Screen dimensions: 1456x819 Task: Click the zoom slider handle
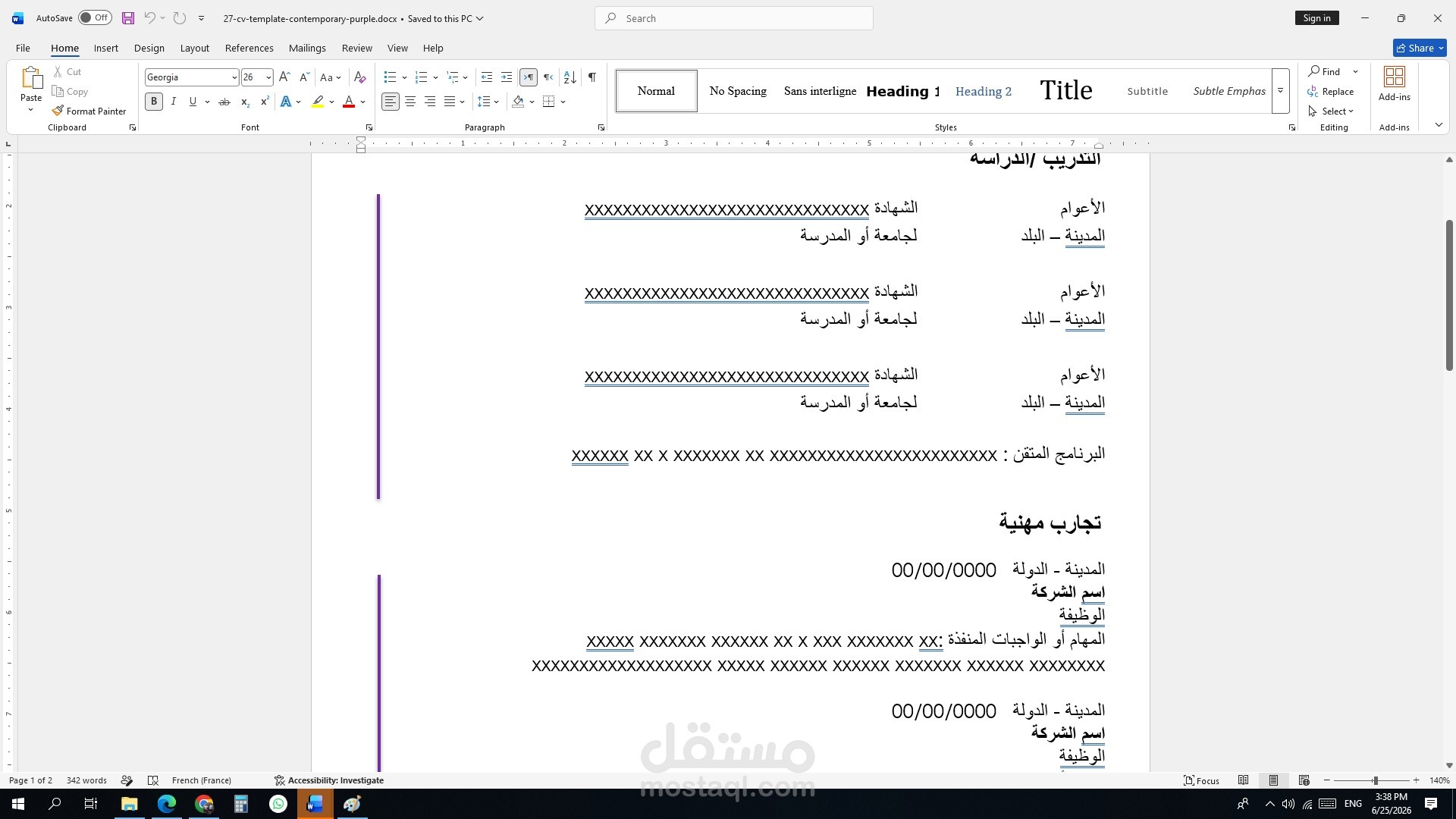point(1376,780)
